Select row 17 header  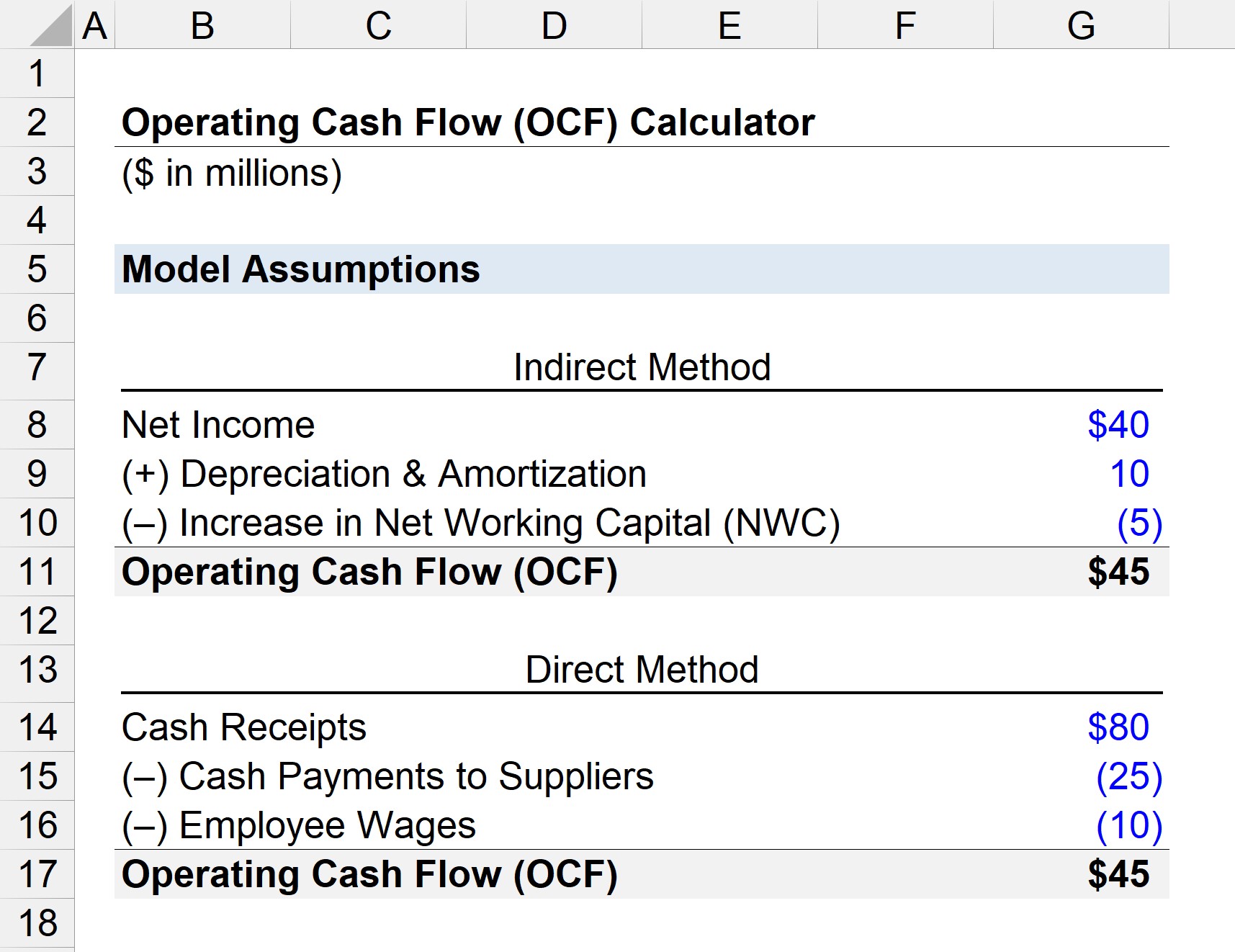coord(37,874)
